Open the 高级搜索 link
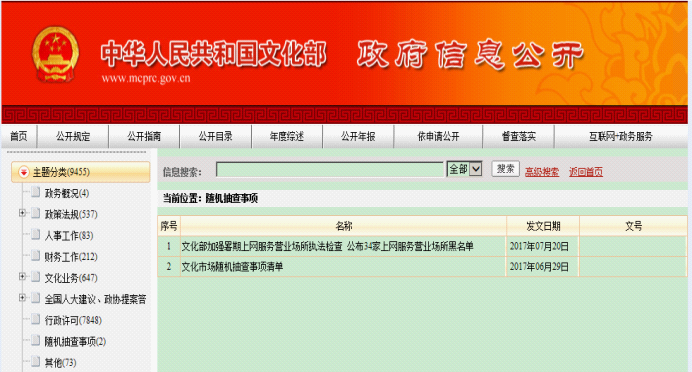This screenshot has height=372, width=692. (542, 172)
